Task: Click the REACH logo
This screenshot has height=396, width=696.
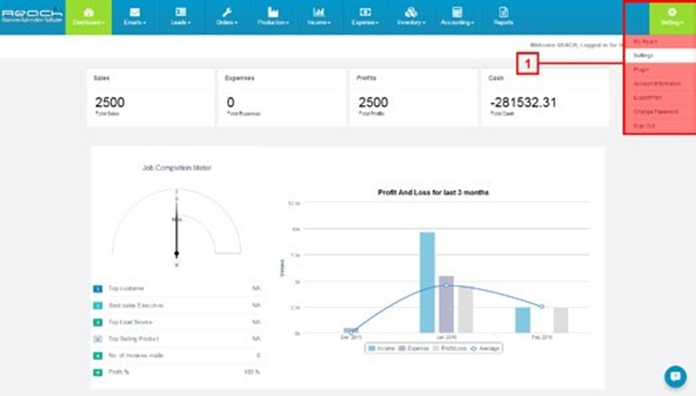Action: [x=32, y=16]
